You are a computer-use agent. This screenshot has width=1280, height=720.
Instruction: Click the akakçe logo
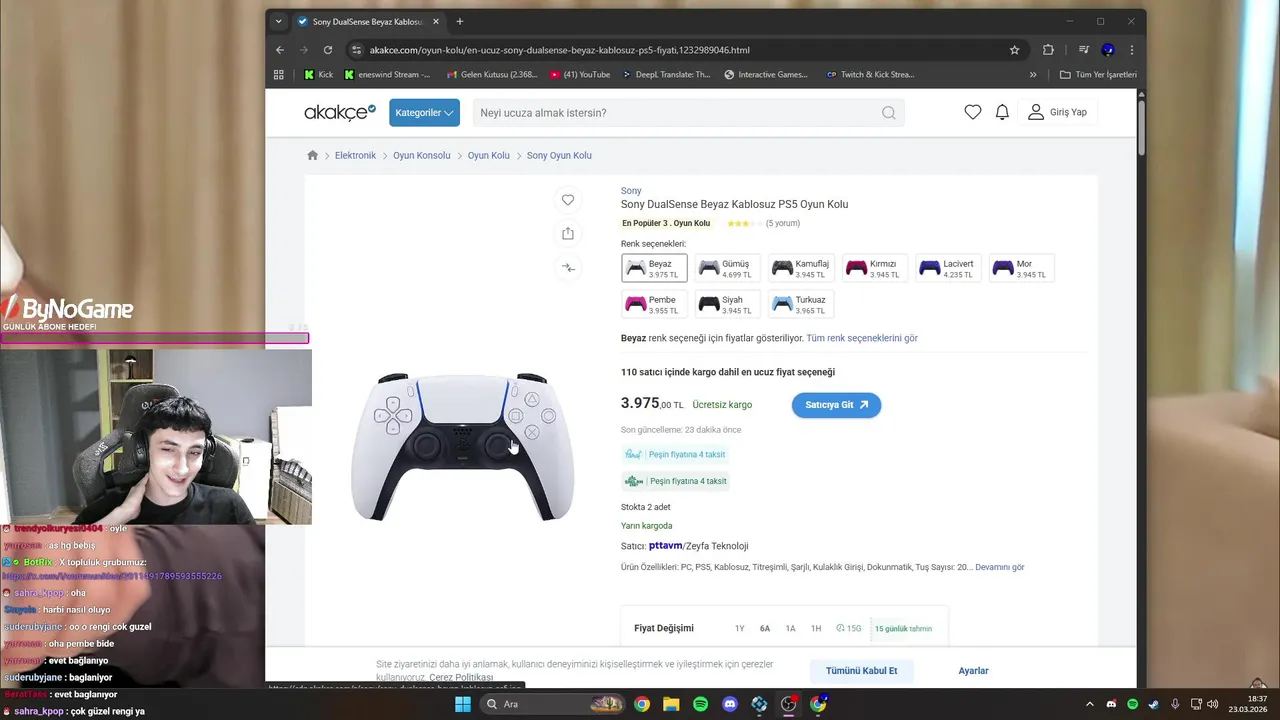pyautogui.click(x=339, y=112)
